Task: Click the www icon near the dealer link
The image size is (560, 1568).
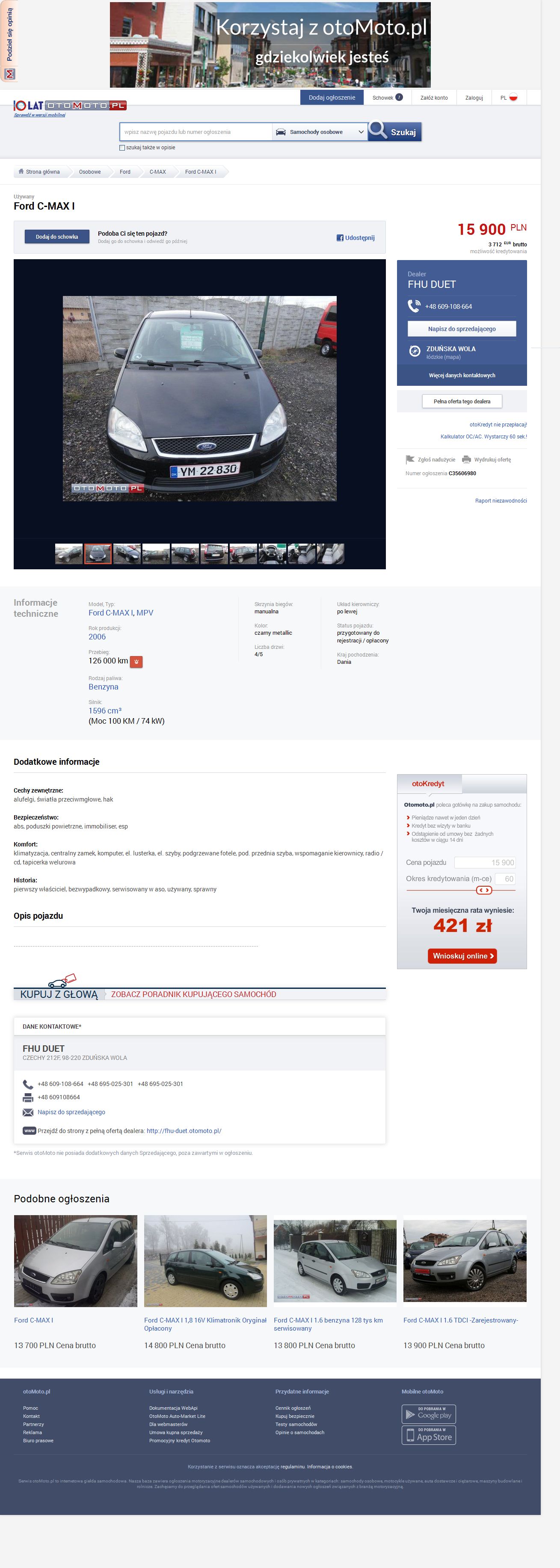Action: pos(29,1131)
